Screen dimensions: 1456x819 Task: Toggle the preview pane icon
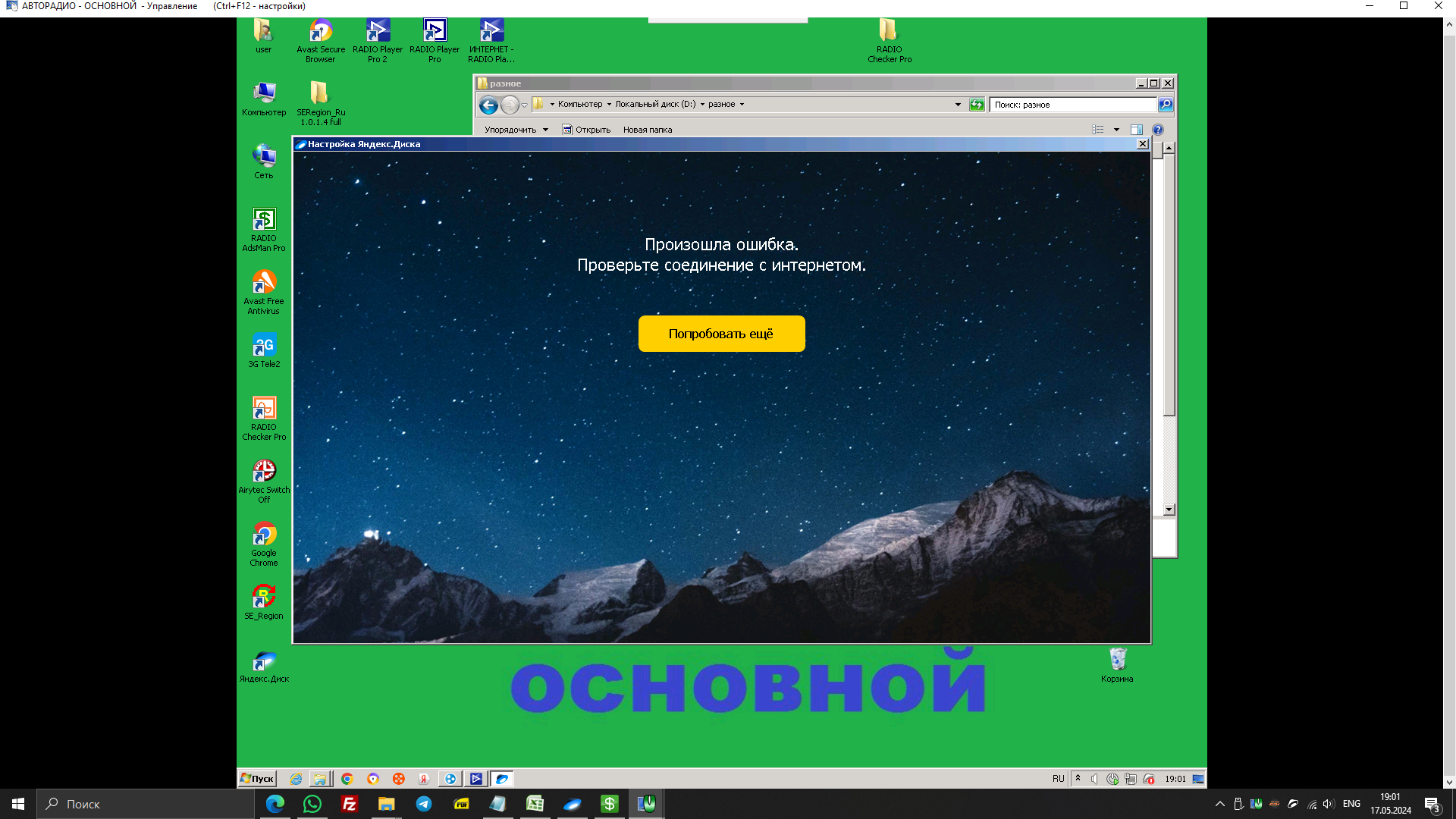(1136, 130)
